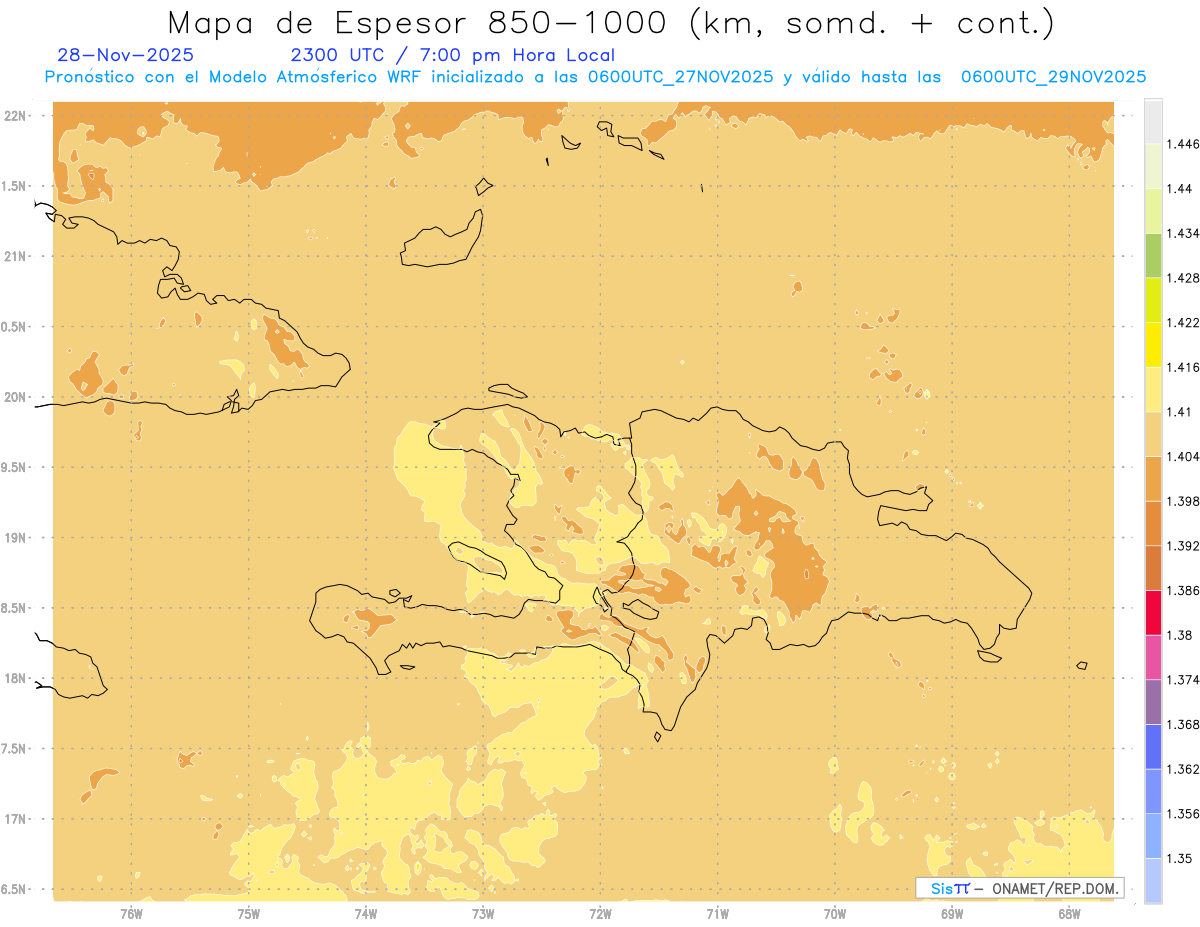1200x927 pixels.
Task: Click the 9.5N latitude label
Action: coord(14,467)
